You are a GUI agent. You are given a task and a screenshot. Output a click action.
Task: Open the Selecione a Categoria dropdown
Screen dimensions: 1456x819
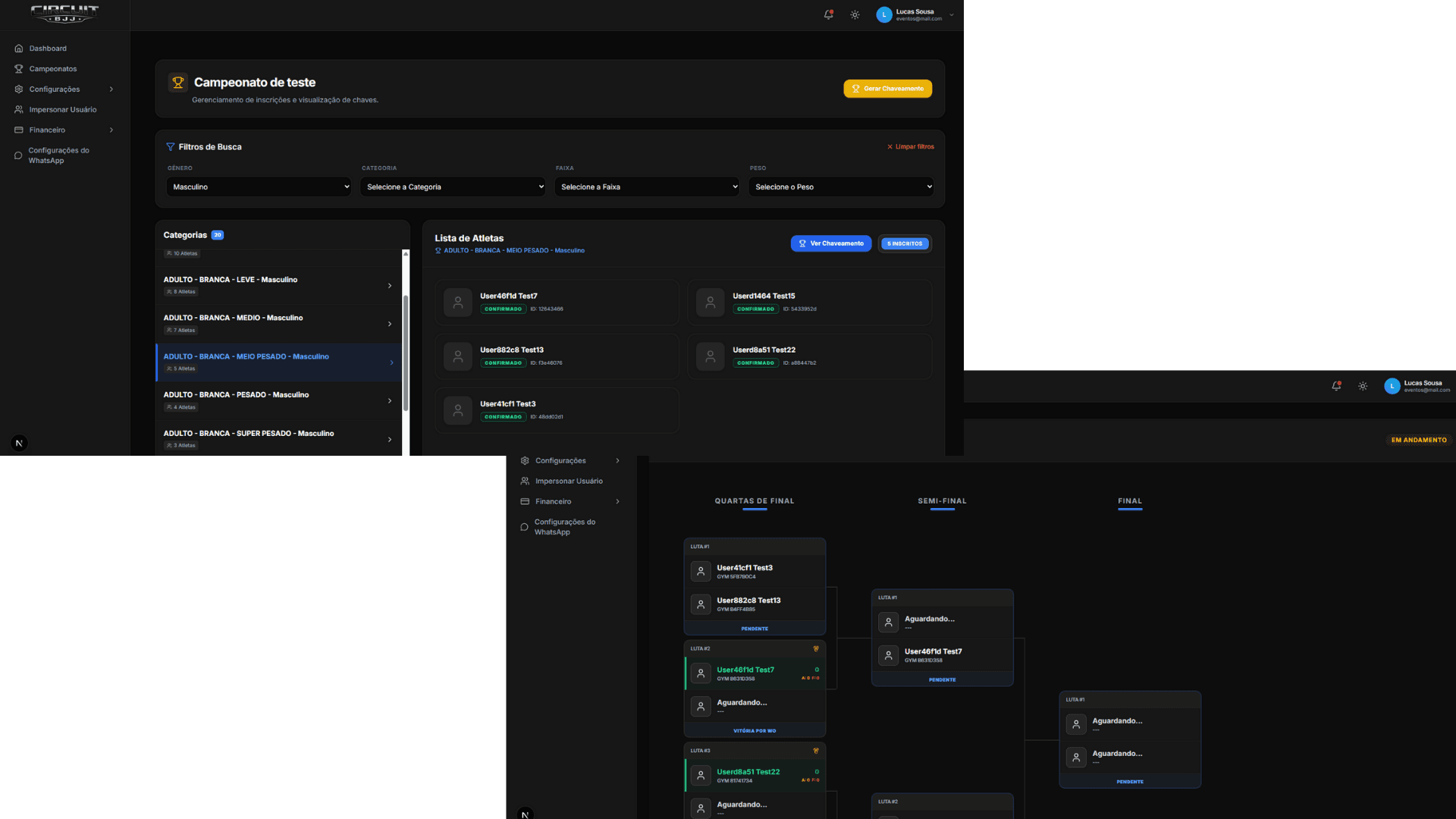click(x=453, y=187)
